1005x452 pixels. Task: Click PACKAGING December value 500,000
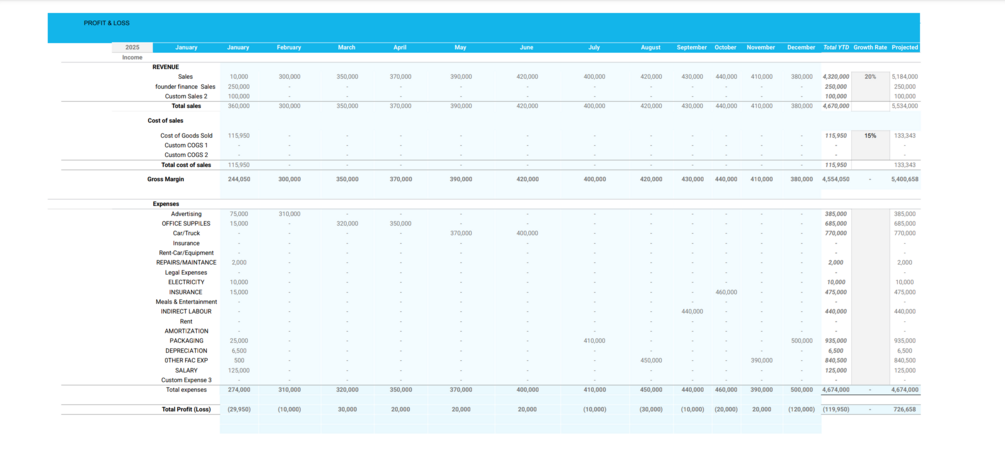point(801,340)
